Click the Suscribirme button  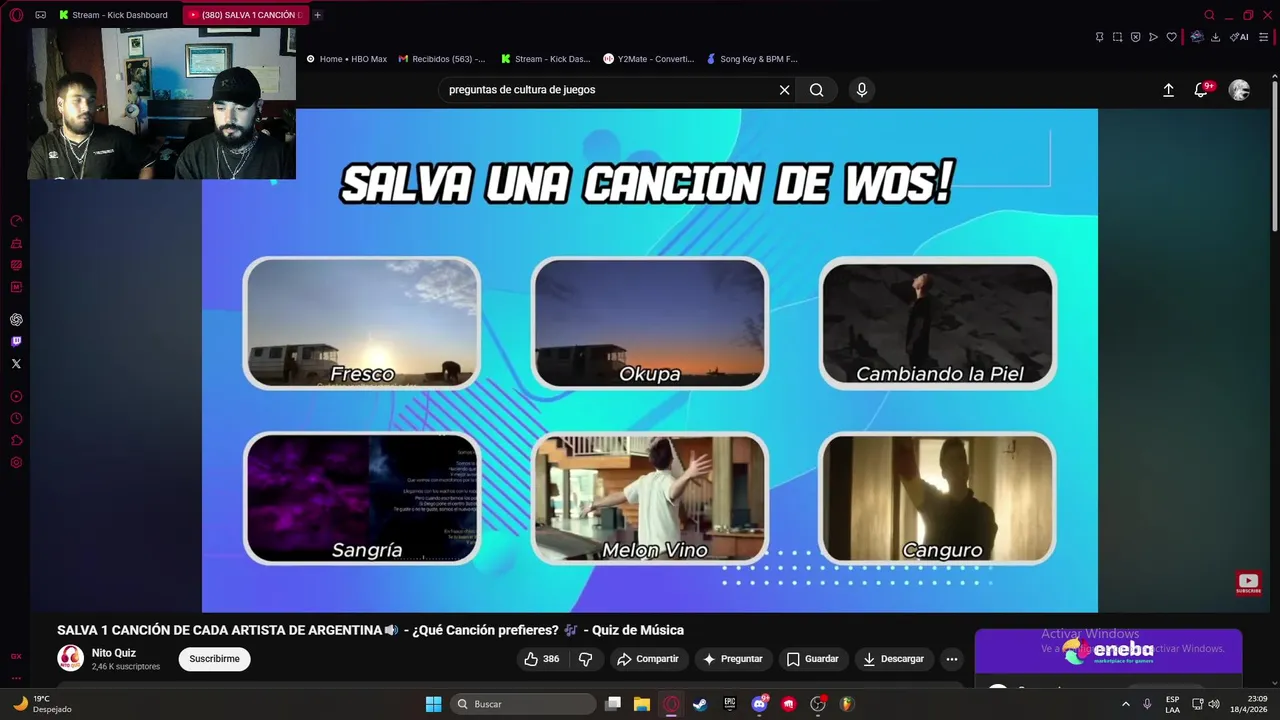[214, 659]
